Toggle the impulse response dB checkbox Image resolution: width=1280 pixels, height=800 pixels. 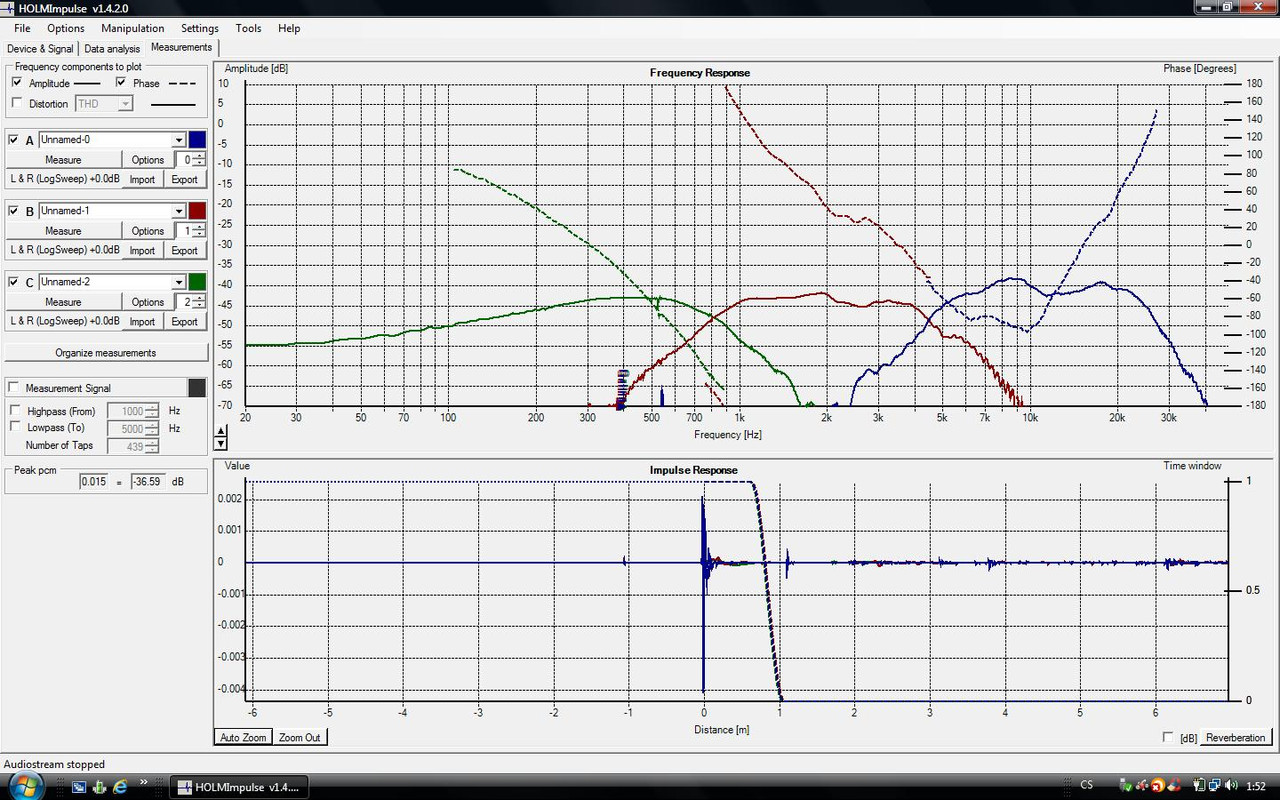coord(1169,737)
